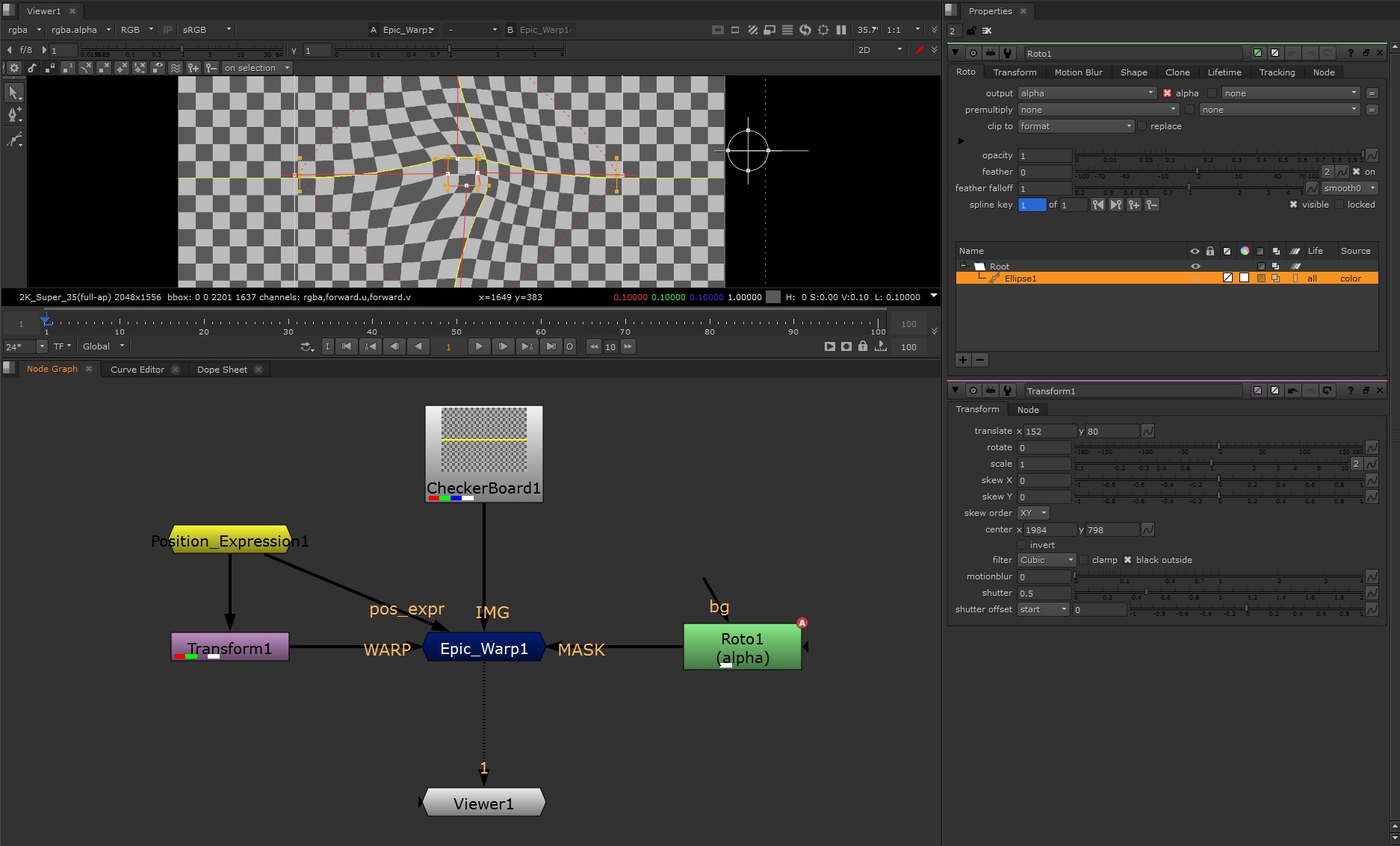Open the feather animation curve menu
Screen dimensions: 1400x846
(x=1342, y=172)
